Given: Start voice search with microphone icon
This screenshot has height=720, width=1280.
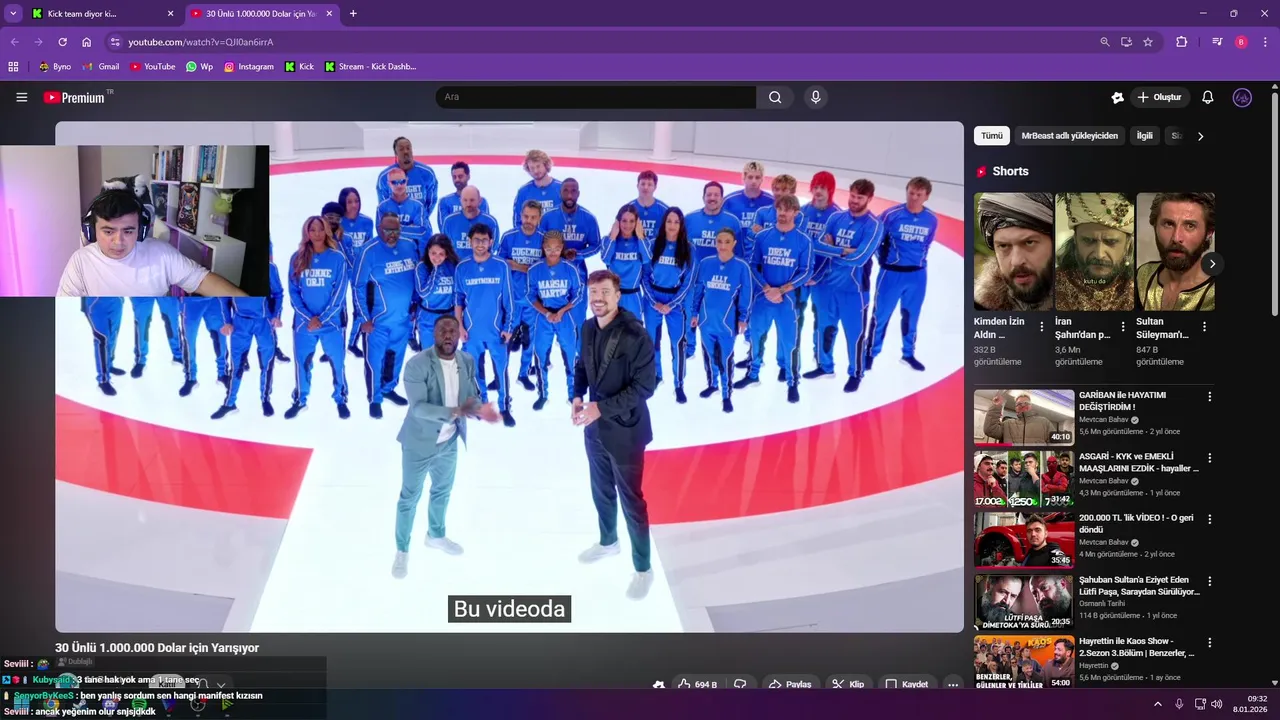Looking at the screenshot, I should 816,97.
